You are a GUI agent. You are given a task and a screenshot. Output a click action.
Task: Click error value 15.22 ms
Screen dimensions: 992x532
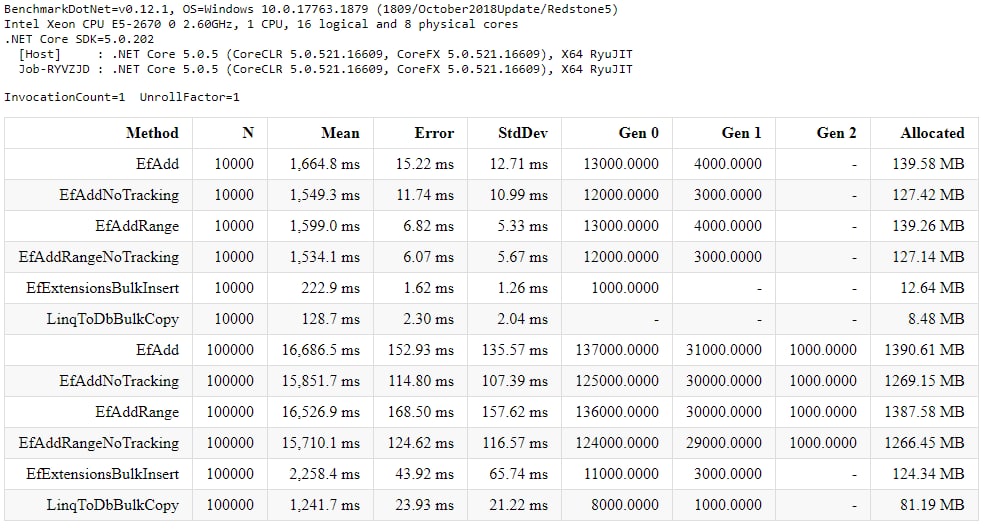point(425,164)
